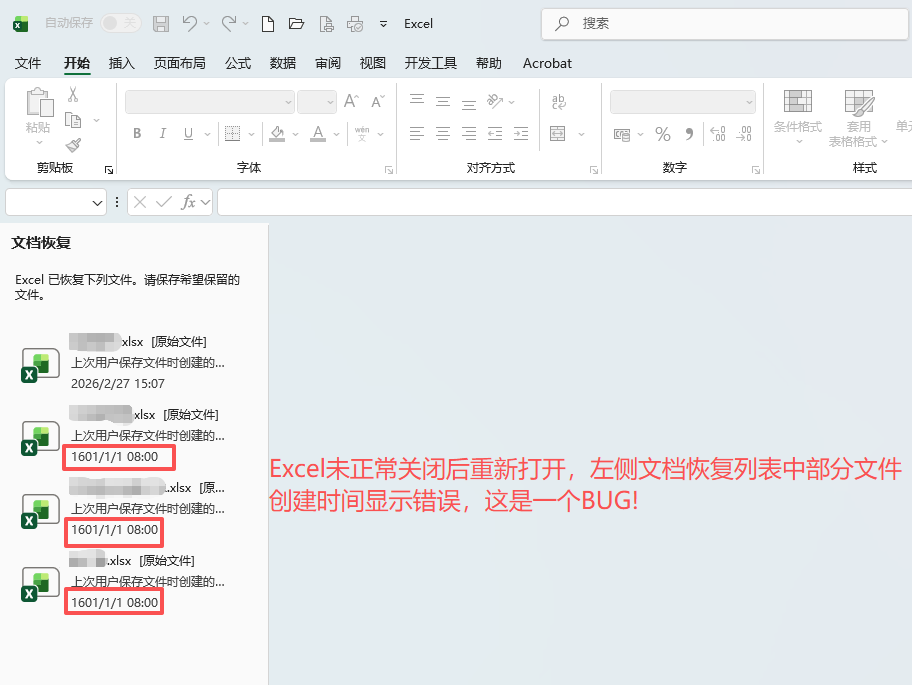Click Middle Align icon
The height and width of the screenshot is (685, 912).
coord(443,101)
